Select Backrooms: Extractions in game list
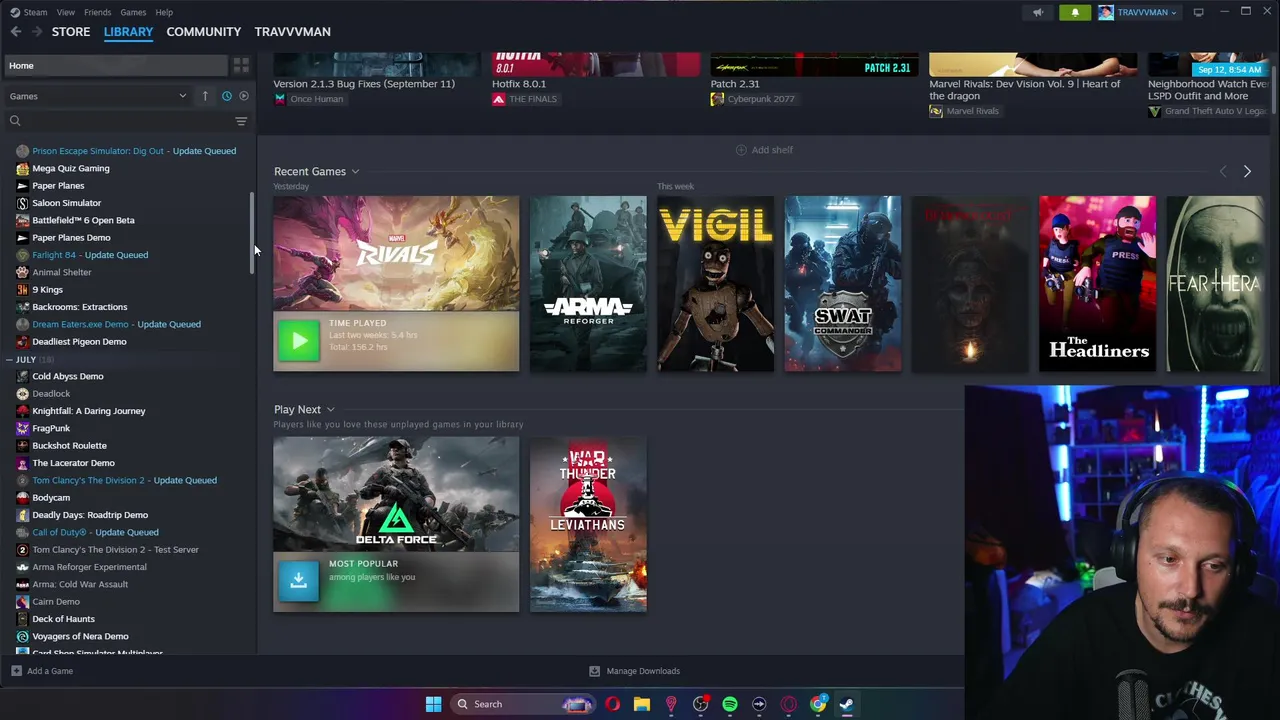The image size is (1280, 720). pos(79,307)
